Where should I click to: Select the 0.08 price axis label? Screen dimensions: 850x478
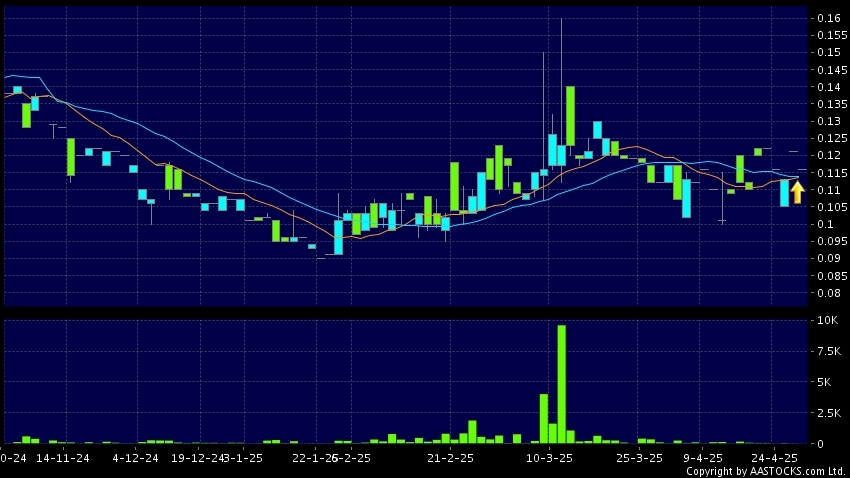coord(829,293)
